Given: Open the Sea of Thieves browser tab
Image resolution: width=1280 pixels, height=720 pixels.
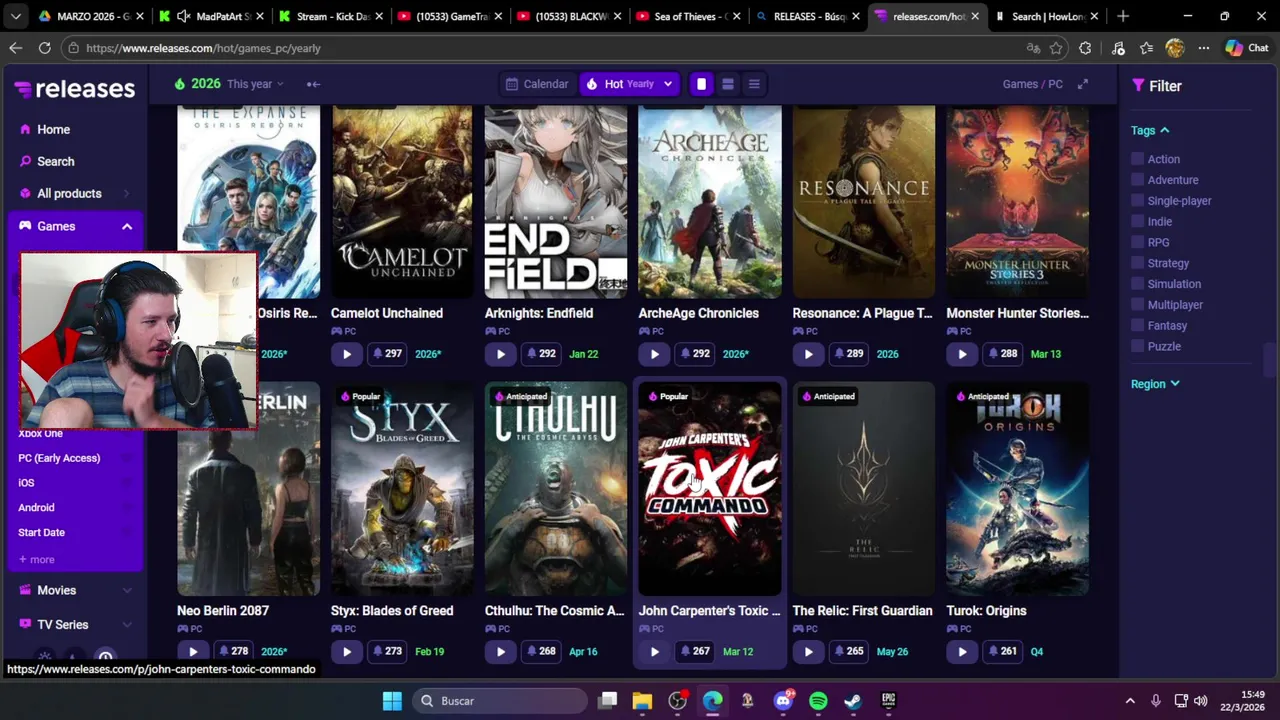Looking at the screenshot, I should 689,16.
